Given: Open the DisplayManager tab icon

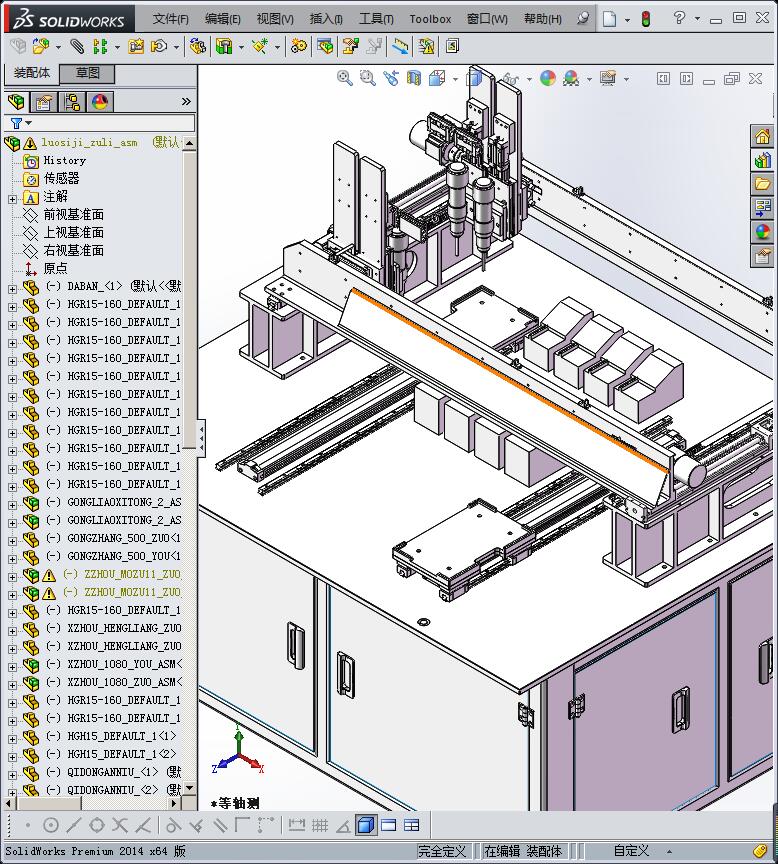Looking at the screenshot, I should coord(100,102).
